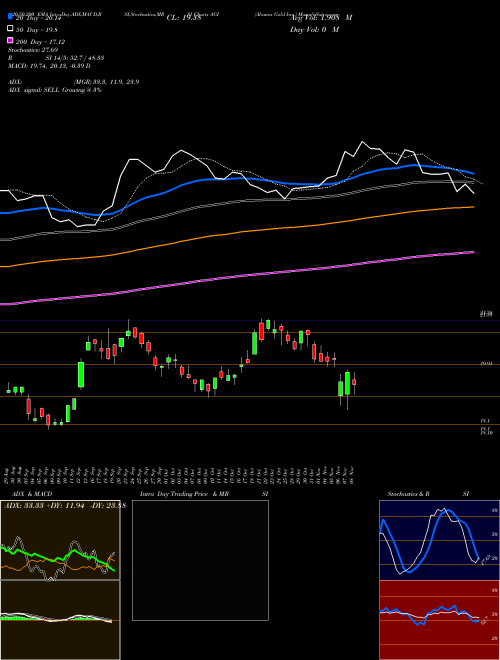Image resolution: width=500 pixels, height=660 pixels.
Task: Click the 'ADX signal: SELL' text
Action: click(34, 90)
